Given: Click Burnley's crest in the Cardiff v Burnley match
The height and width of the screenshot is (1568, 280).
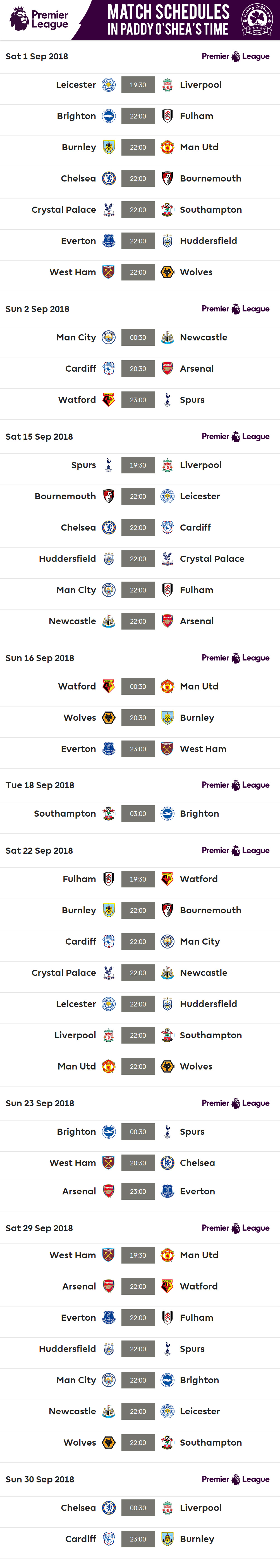Looking at the screenshot, I should coord(167,1539).
